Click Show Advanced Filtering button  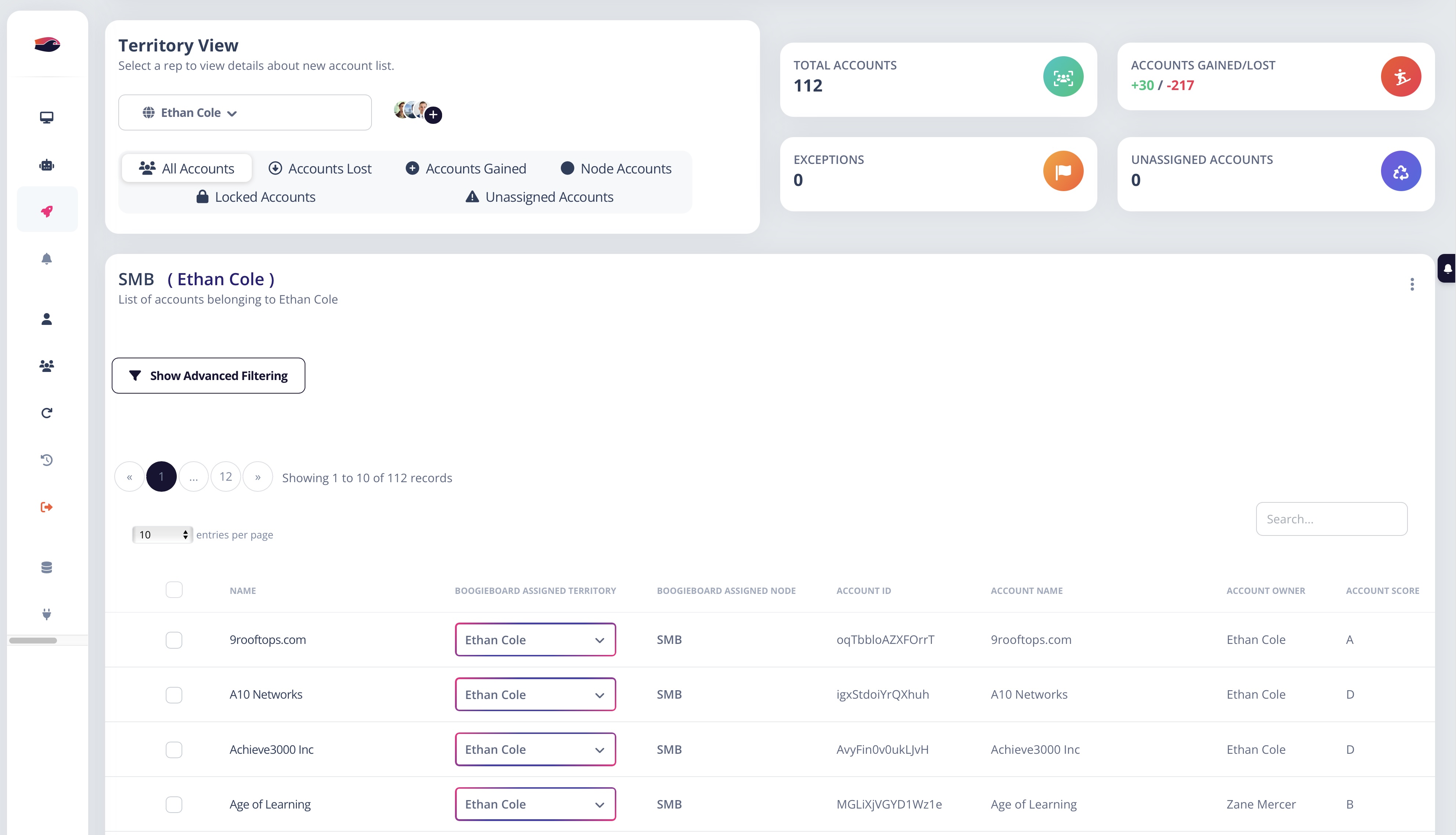208,376
